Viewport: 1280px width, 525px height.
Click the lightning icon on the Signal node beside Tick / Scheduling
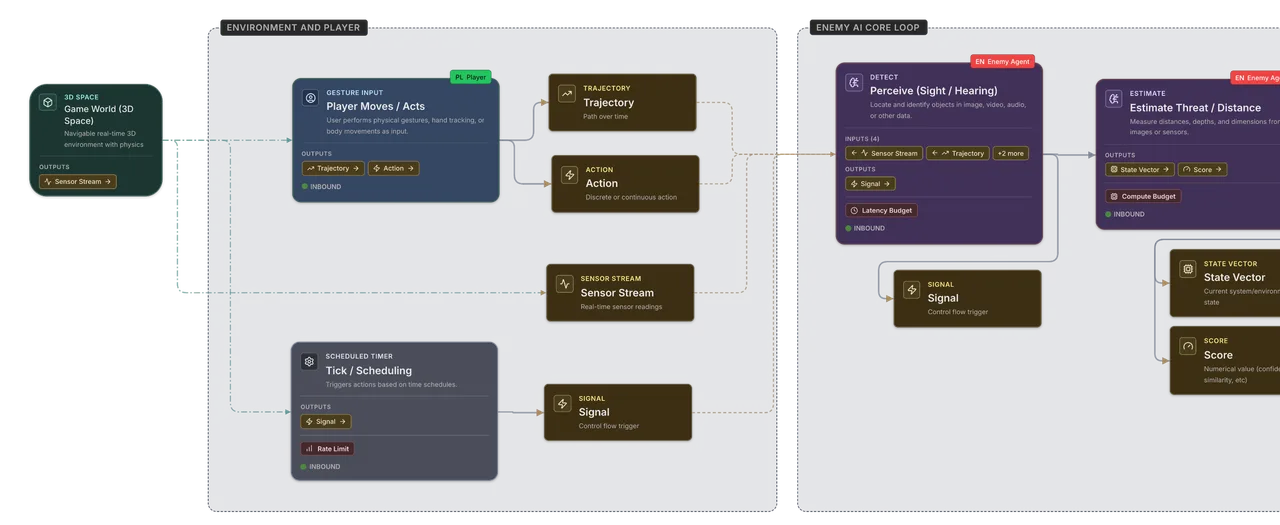click(563, 404)
